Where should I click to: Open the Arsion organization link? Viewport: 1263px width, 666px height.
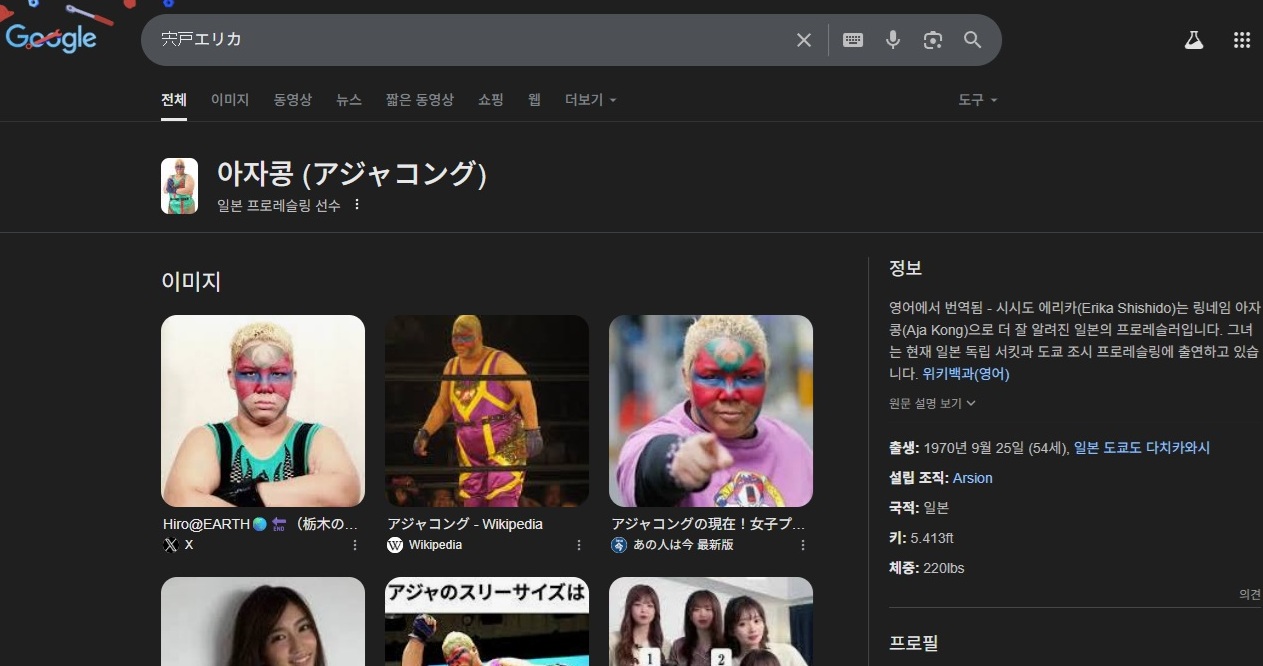point(973,478)
